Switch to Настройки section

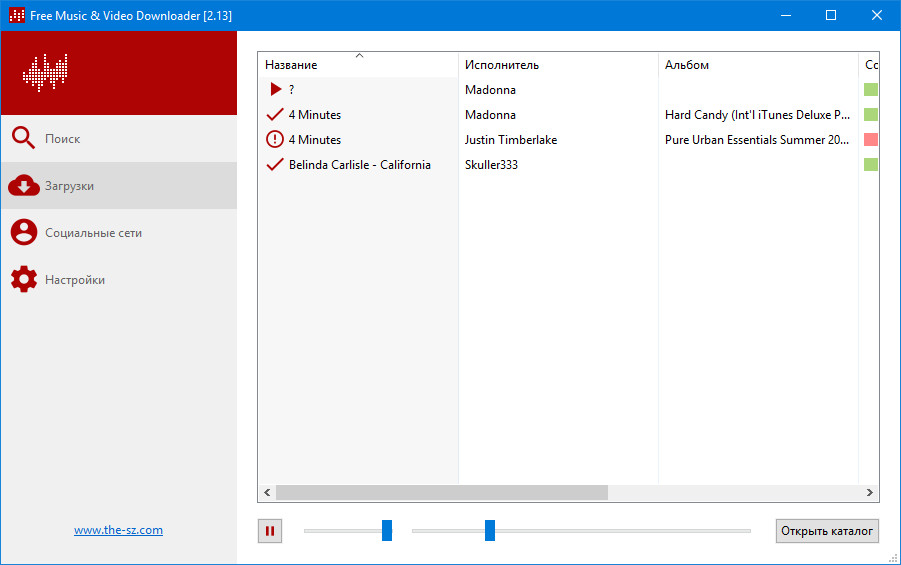pyautogui.click(x=75, y=280)
